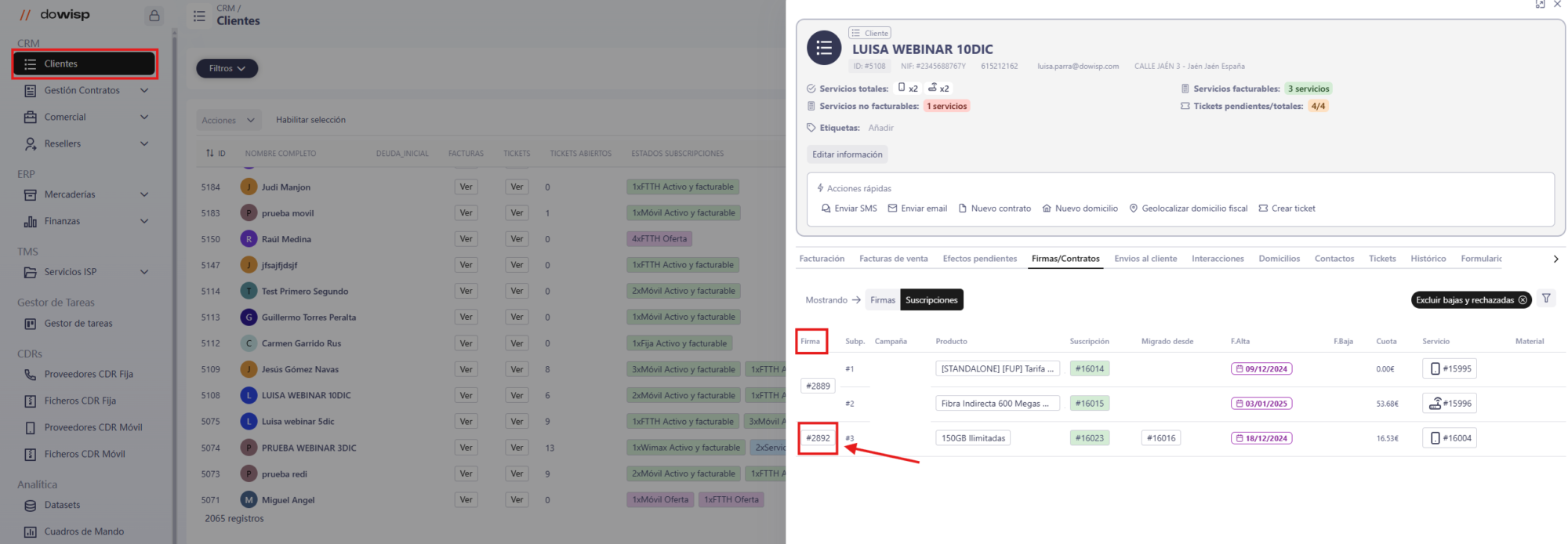This screenshot has height=544, width=1568.
Task: Open the Acciones dropdown
Action: pyautogui.click(x=228, y=120)
